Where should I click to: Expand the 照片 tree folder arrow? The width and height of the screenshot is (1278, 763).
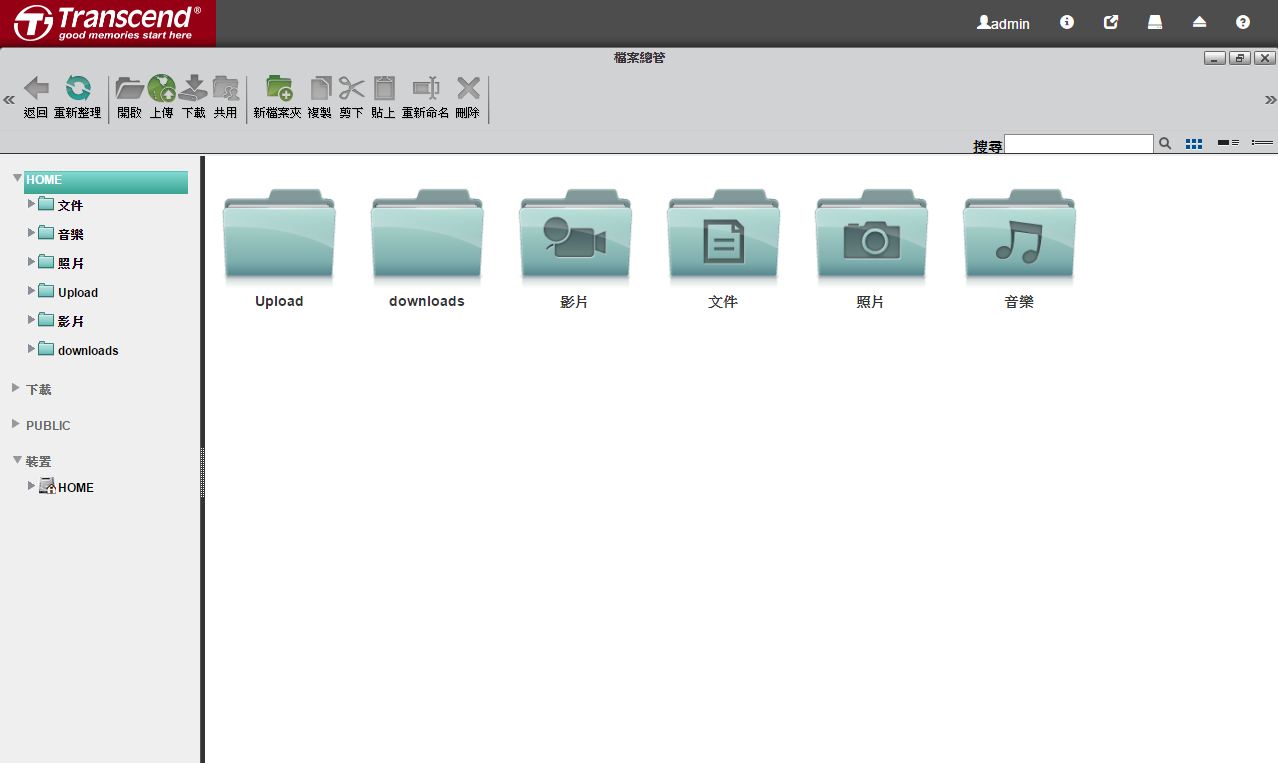click(x=32, y=262)
